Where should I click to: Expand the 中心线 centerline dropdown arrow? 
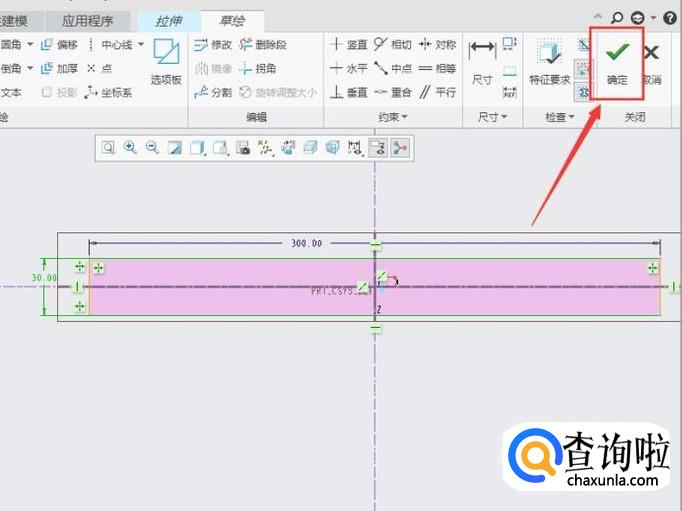point(141,44)
